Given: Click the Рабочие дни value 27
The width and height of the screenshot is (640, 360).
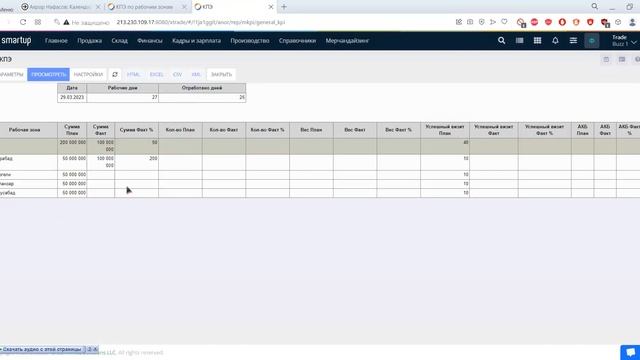Looking at the screenshot, I should 122,98.
